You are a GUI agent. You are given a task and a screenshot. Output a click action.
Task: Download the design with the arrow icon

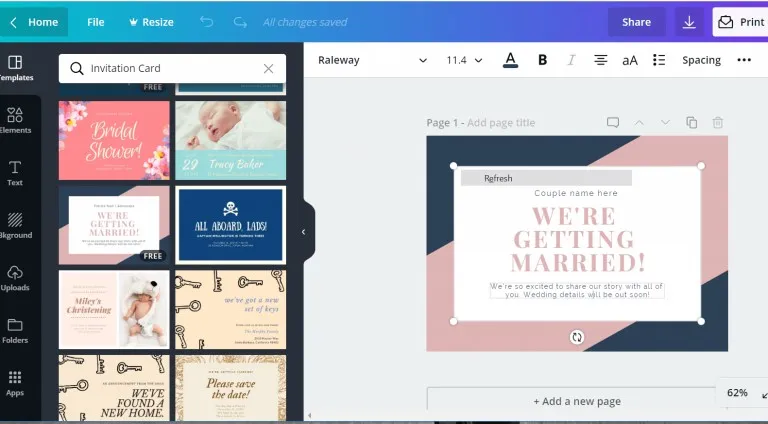[689, 22]
